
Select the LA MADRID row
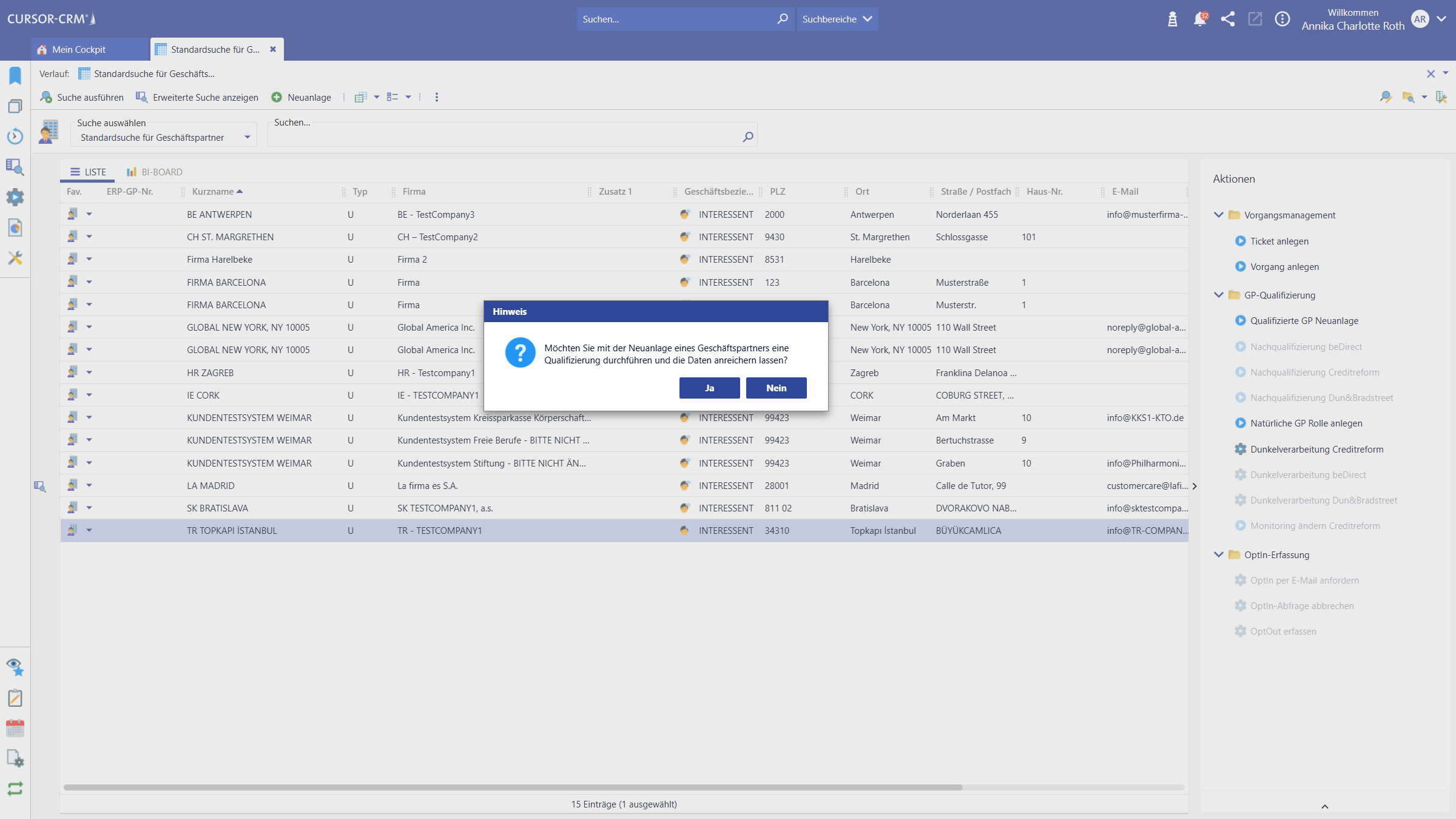[624, 485]
